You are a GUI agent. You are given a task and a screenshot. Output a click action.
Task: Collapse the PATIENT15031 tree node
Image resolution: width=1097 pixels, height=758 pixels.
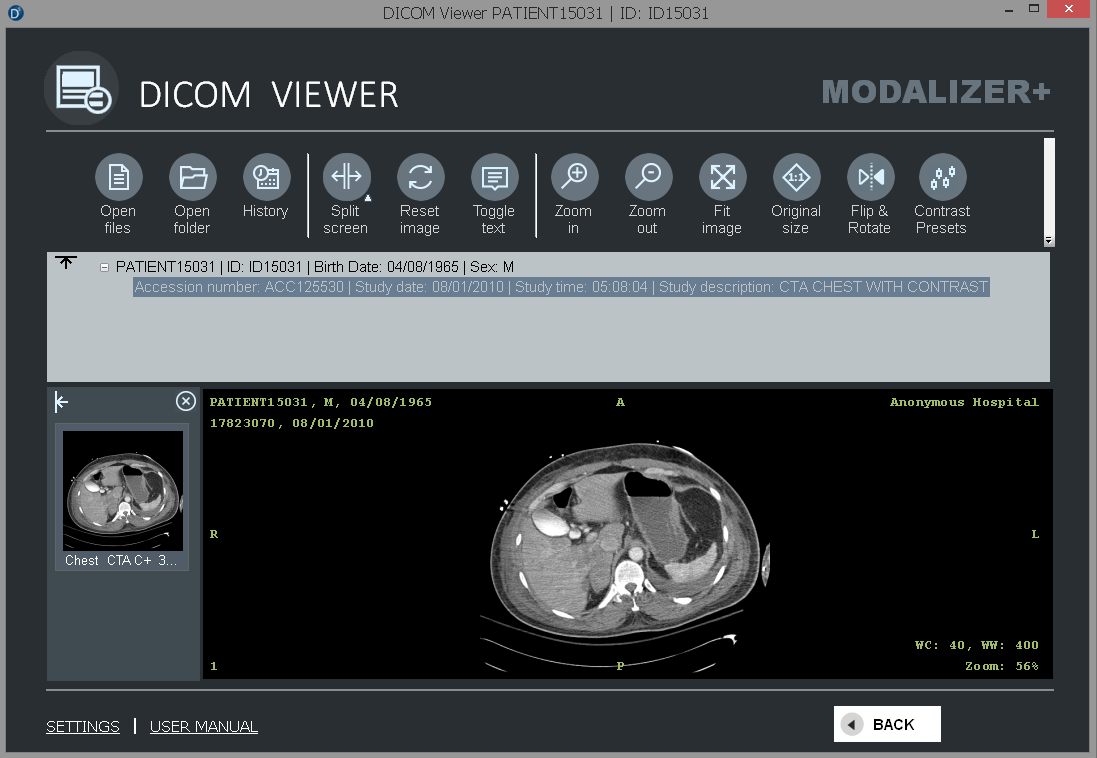click(x=104, y=267)
